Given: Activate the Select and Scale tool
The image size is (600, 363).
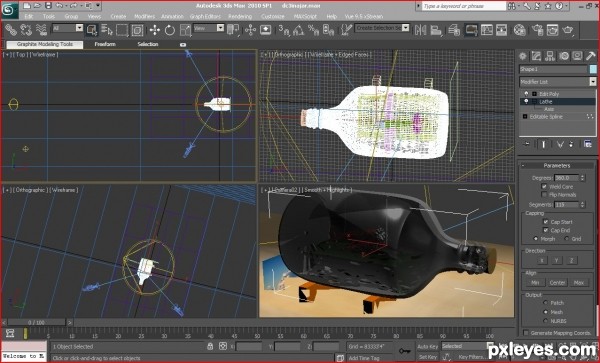Looking at the screenshot, I should pyautogui.click(x=185, y=30).
